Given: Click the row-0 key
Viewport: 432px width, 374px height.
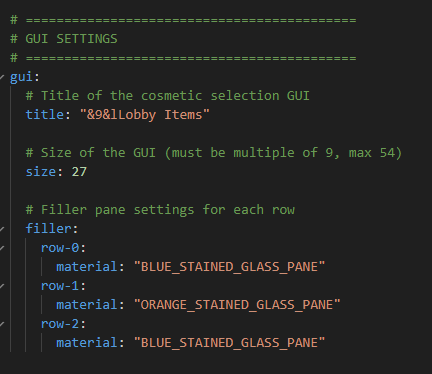Looking at the screenshot, I should tap(60, 248).
